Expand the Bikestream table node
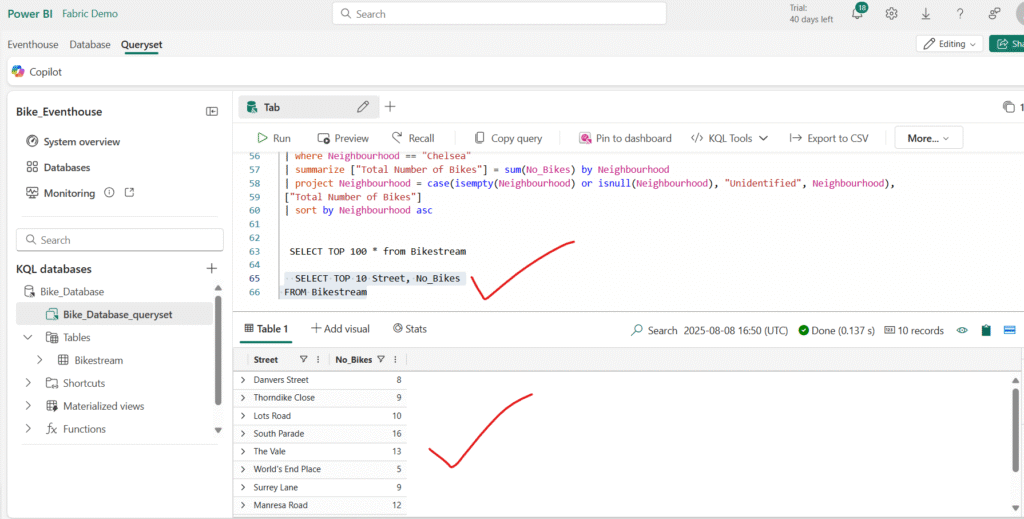 [x=40, y=360]
